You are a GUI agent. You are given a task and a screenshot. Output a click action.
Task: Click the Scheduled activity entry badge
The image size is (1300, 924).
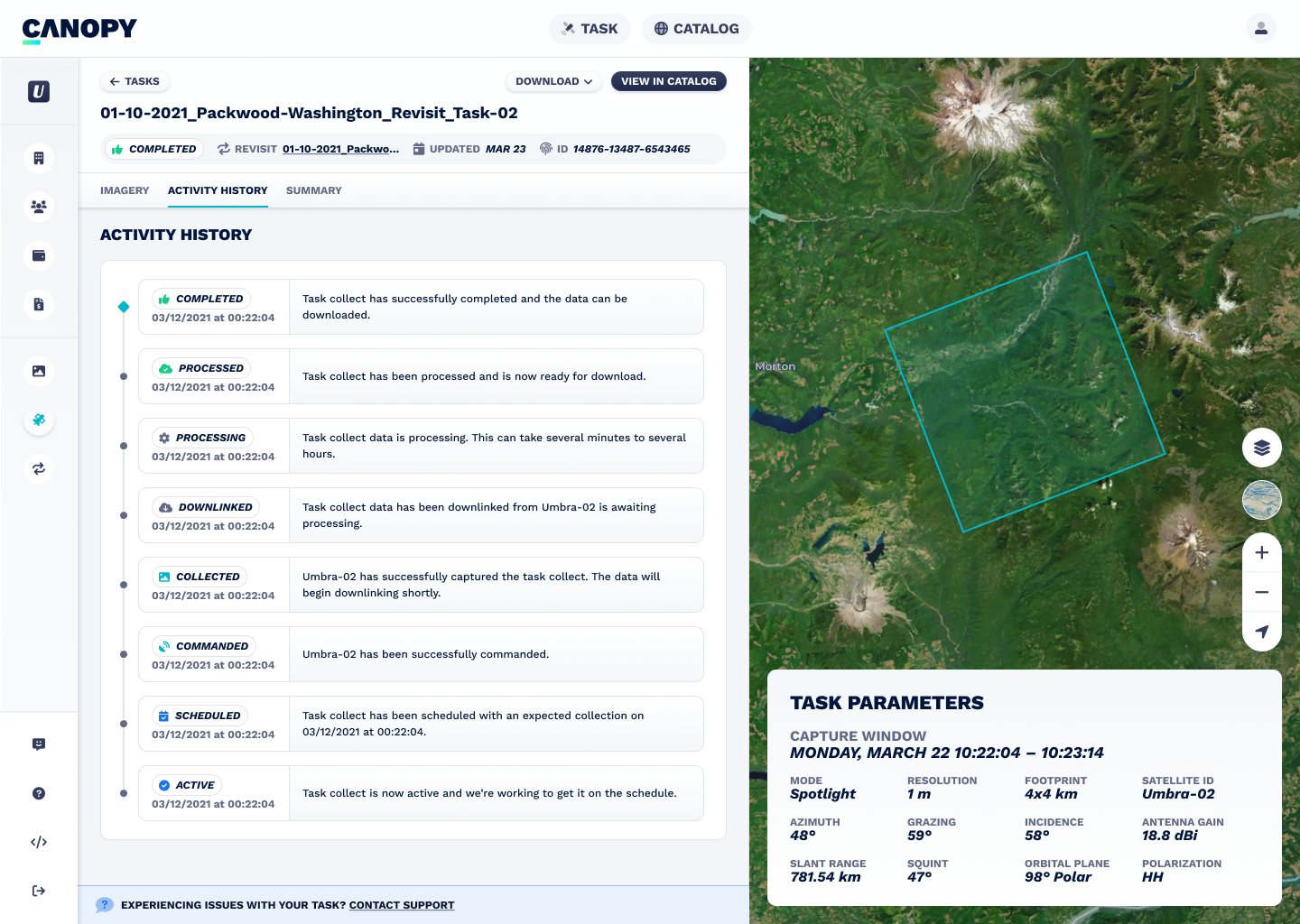pos(200,716)
